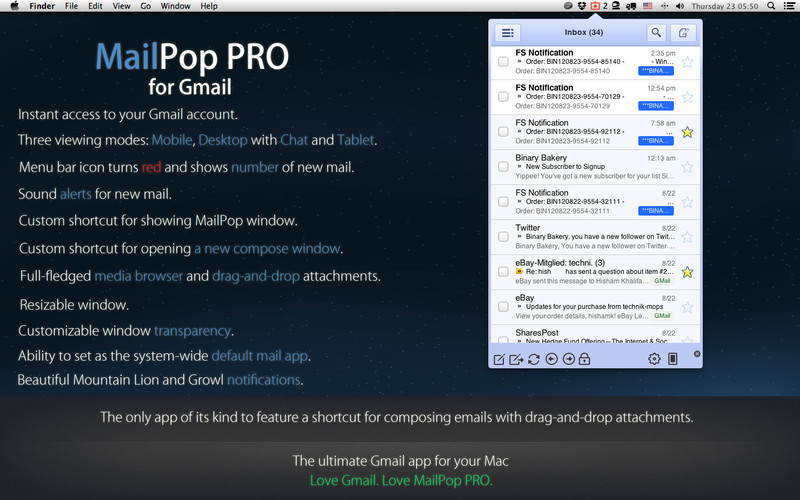The width and height of the screenshot is (800, 500).
Task: Click the gray circle icon in menu bar
Action: click(x=568, y=6)
